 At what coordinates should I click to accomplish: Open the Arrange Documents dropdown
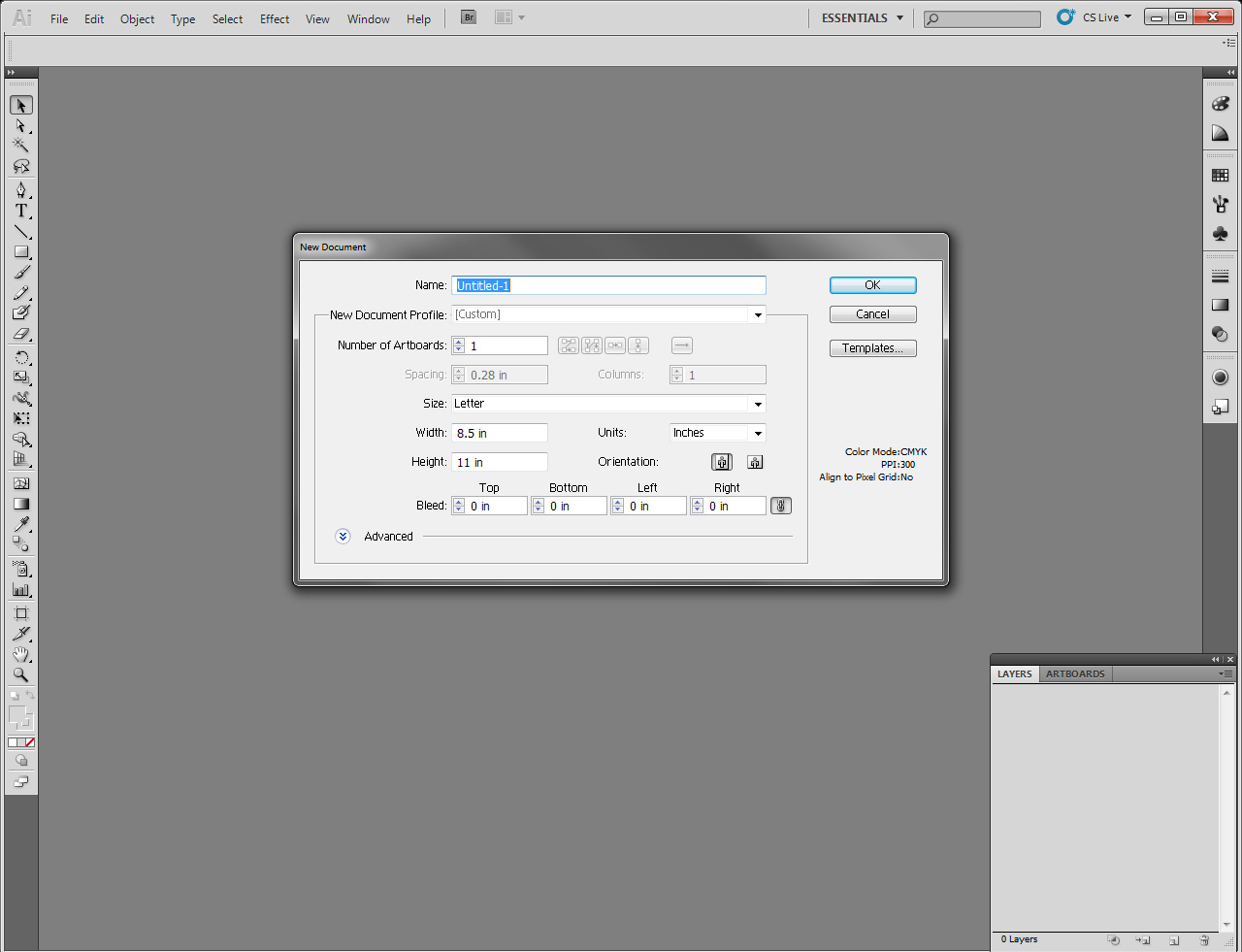(x=509, y=17)
